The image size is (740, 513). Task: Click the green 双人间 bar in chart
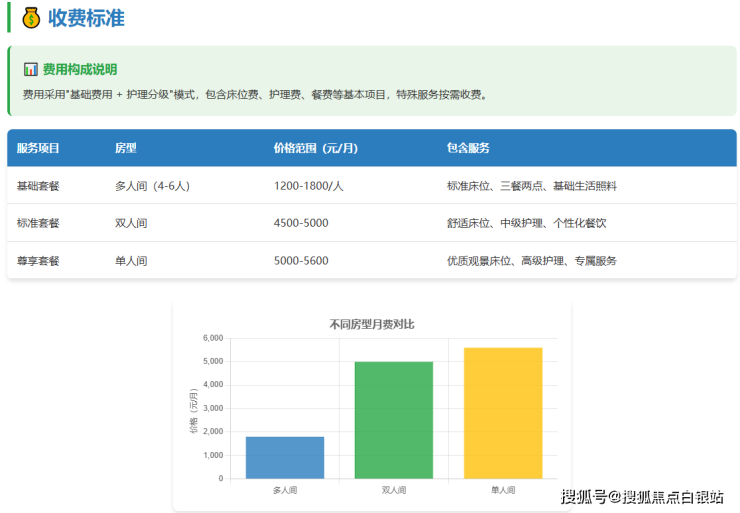click(393, 420)
